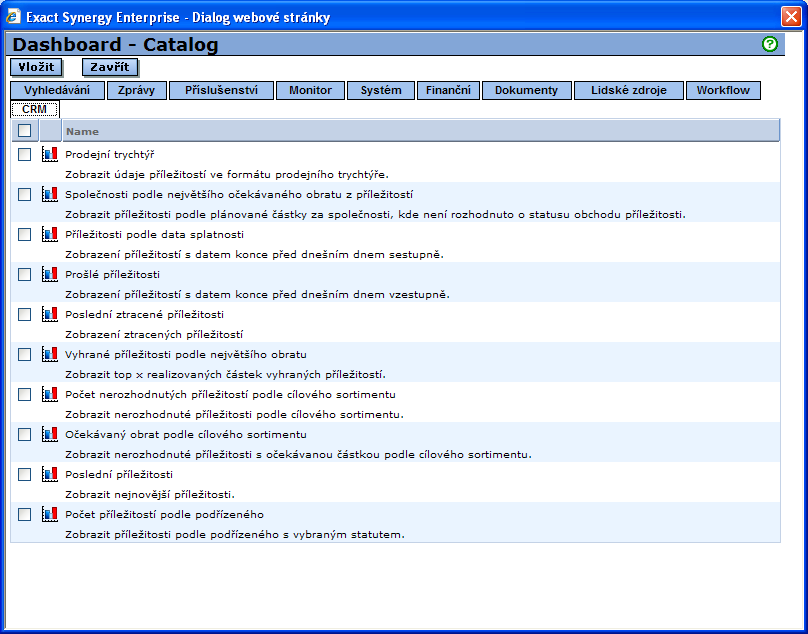Tick checkbox for Společnosti podle největšího očekávaného obratu
The height and width of the screenshot is (634, 808).
24,194
